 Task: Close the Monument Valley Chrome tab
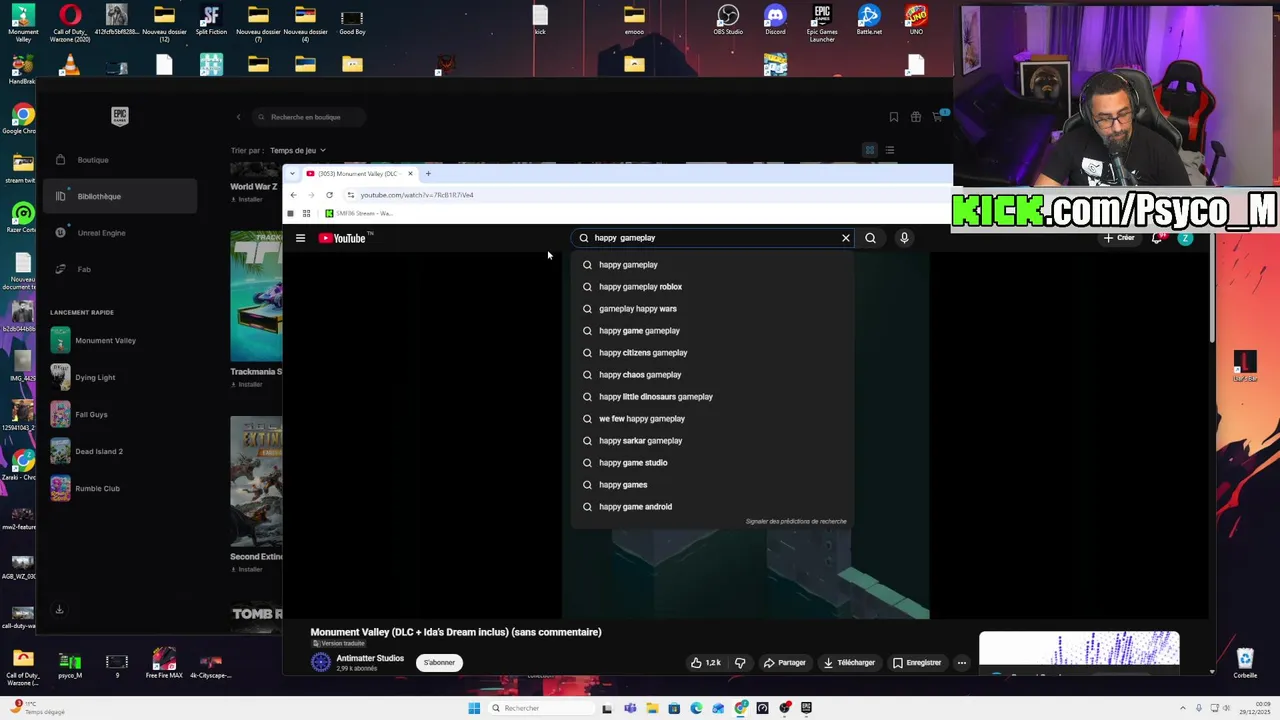click(x=410, y=174)
